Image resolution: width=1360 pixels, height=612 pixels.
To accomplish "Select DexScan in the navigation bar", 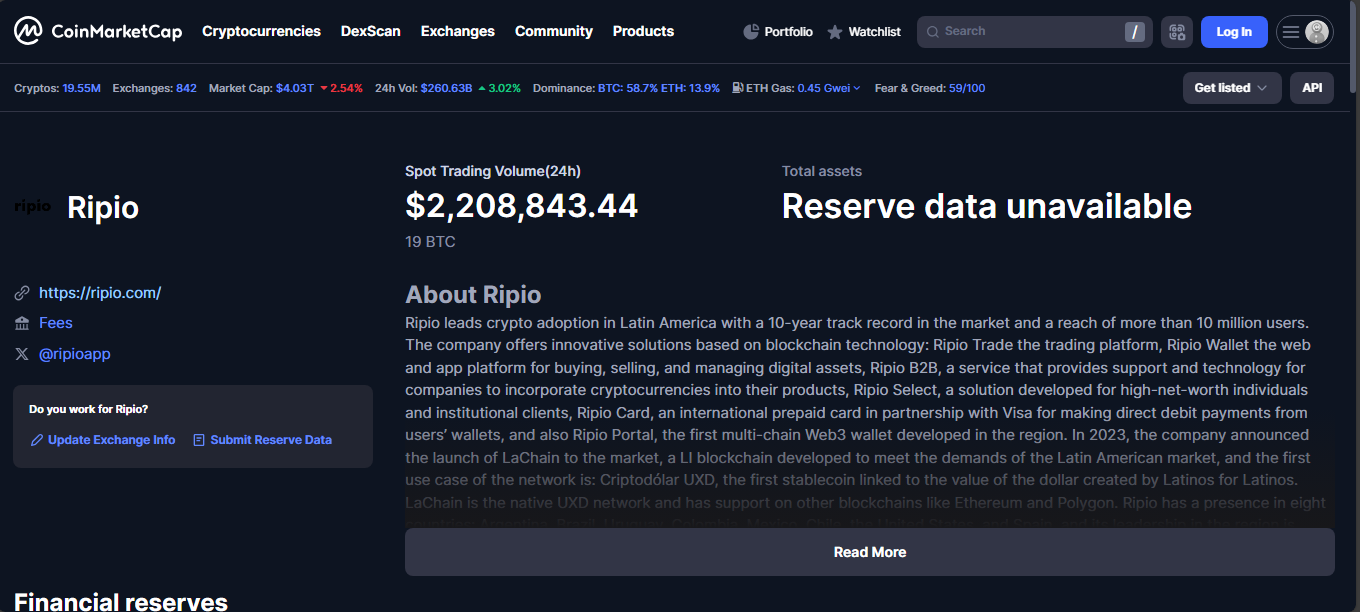I will 370,31.
